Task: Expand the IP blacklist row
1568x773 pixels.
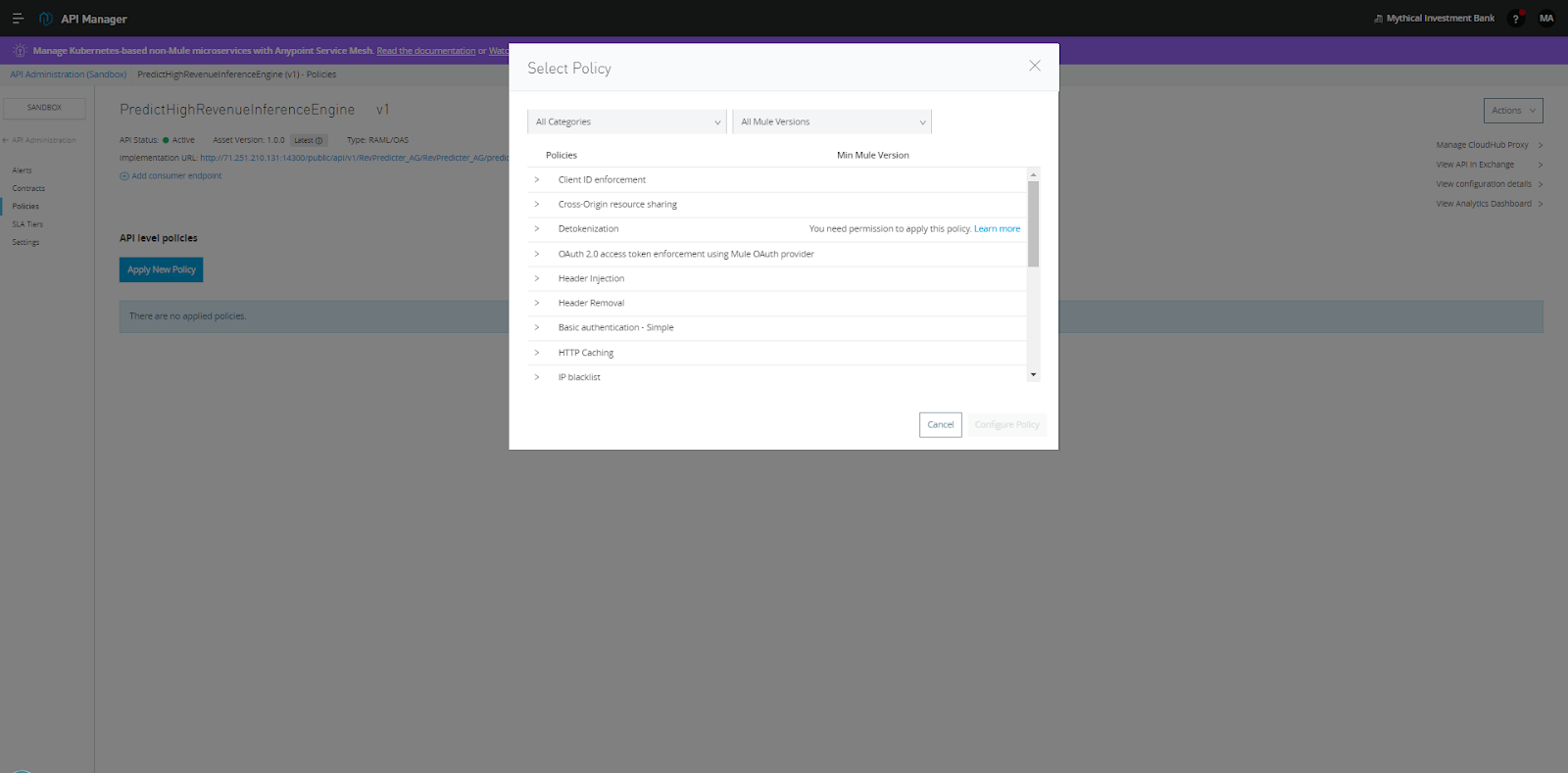Action: [x=537, y=377]
